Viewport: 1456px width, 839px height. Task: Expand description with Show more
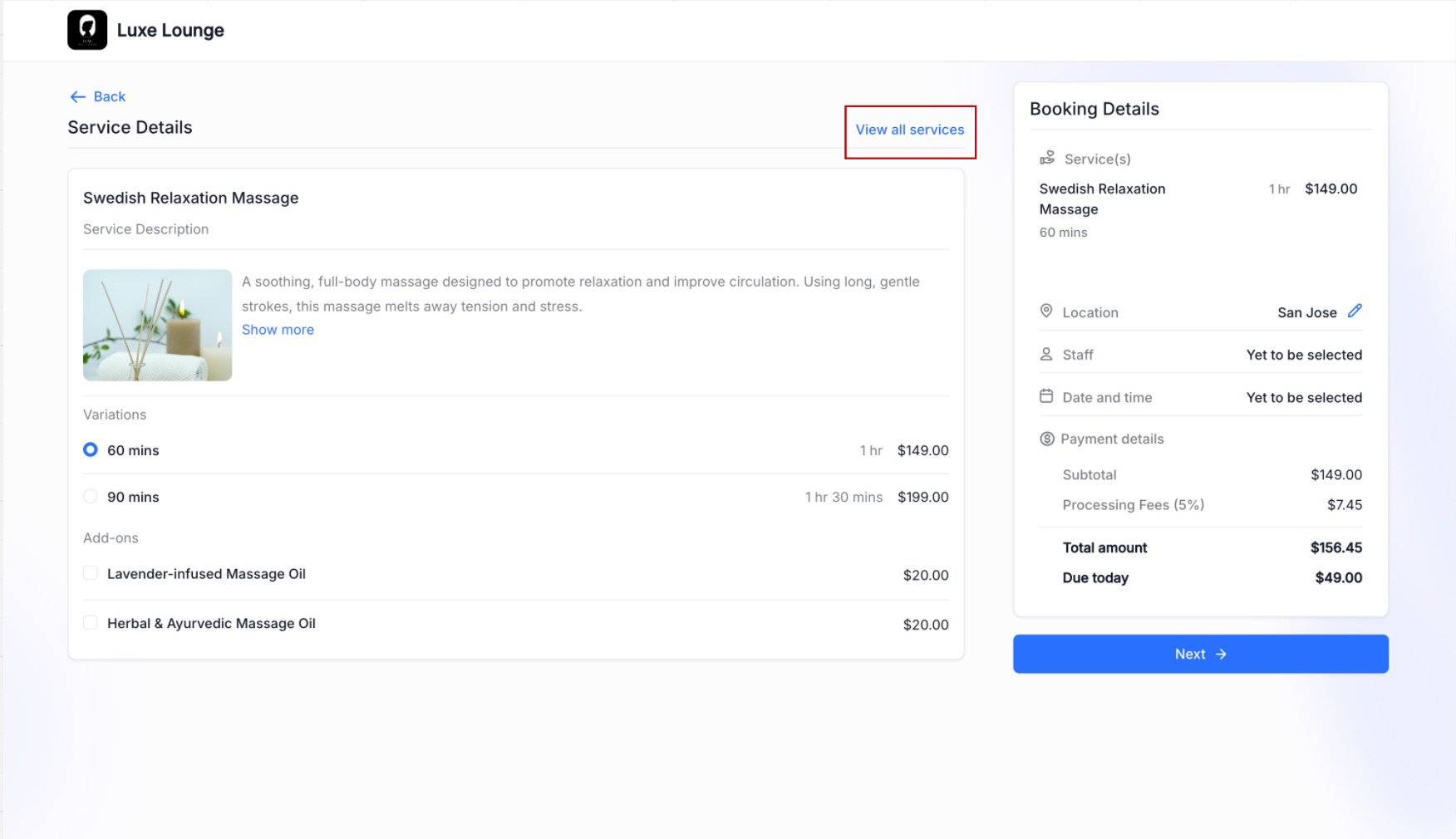click(278, 330)
